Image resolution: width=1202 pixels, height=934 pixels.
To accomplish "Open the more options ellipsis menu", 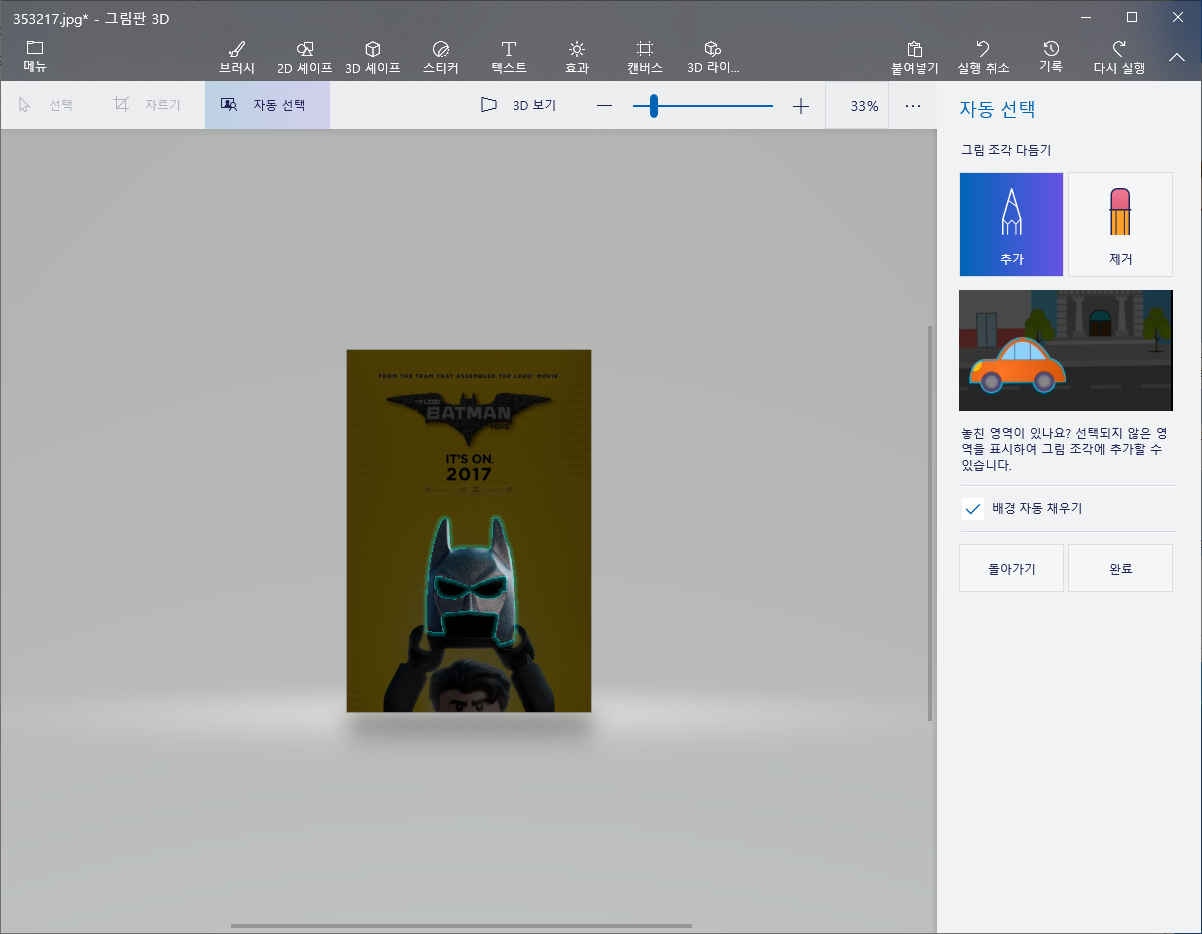I will pos(913,106).
